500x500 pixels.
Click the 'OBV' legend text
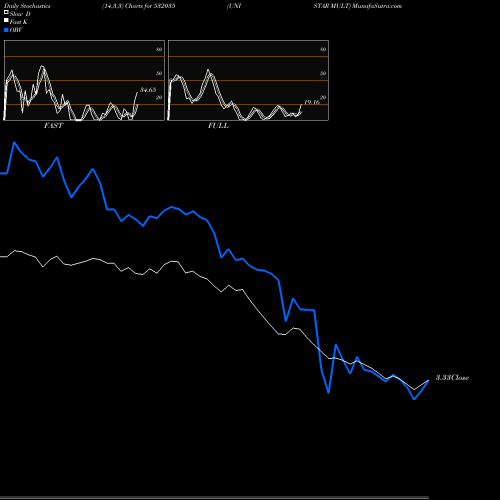(x=16, y=30)
